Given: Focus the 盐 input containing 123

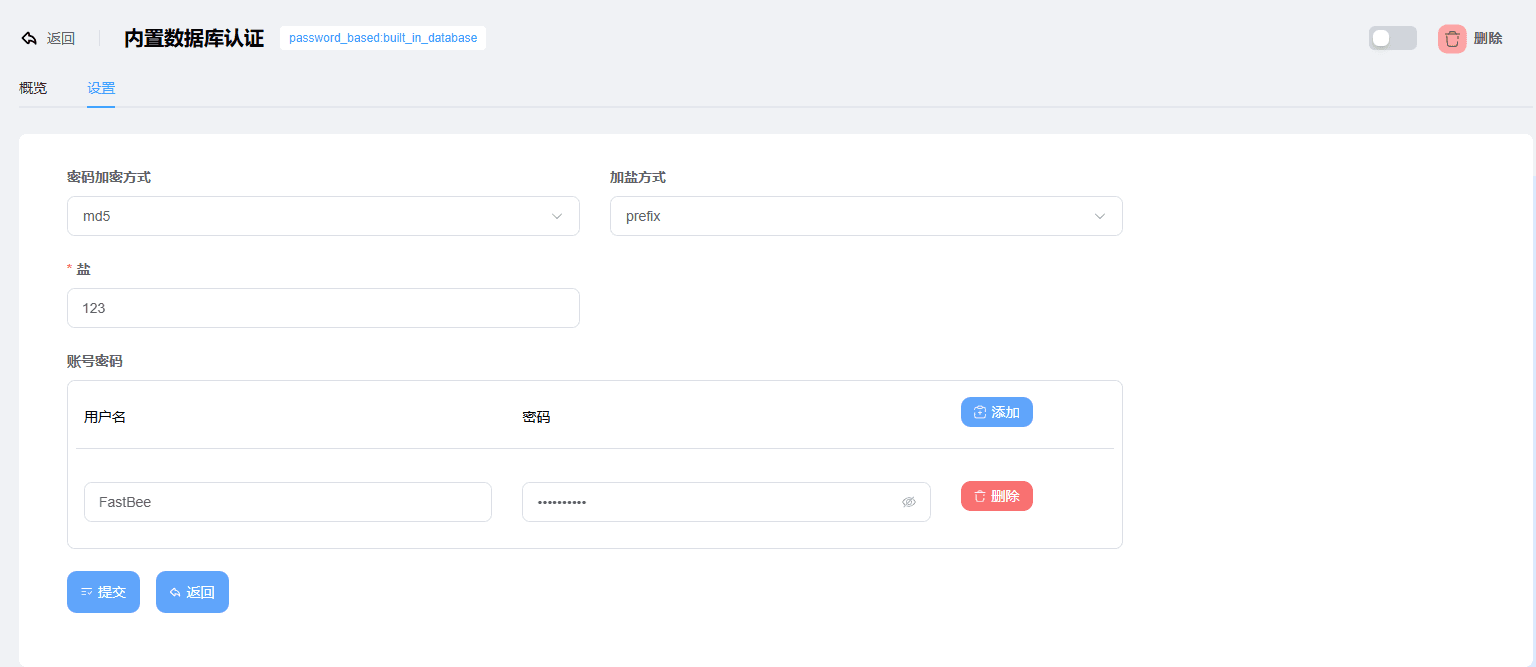Looking at the screenshot, I should pyautogui.click(x=323, y=308).
